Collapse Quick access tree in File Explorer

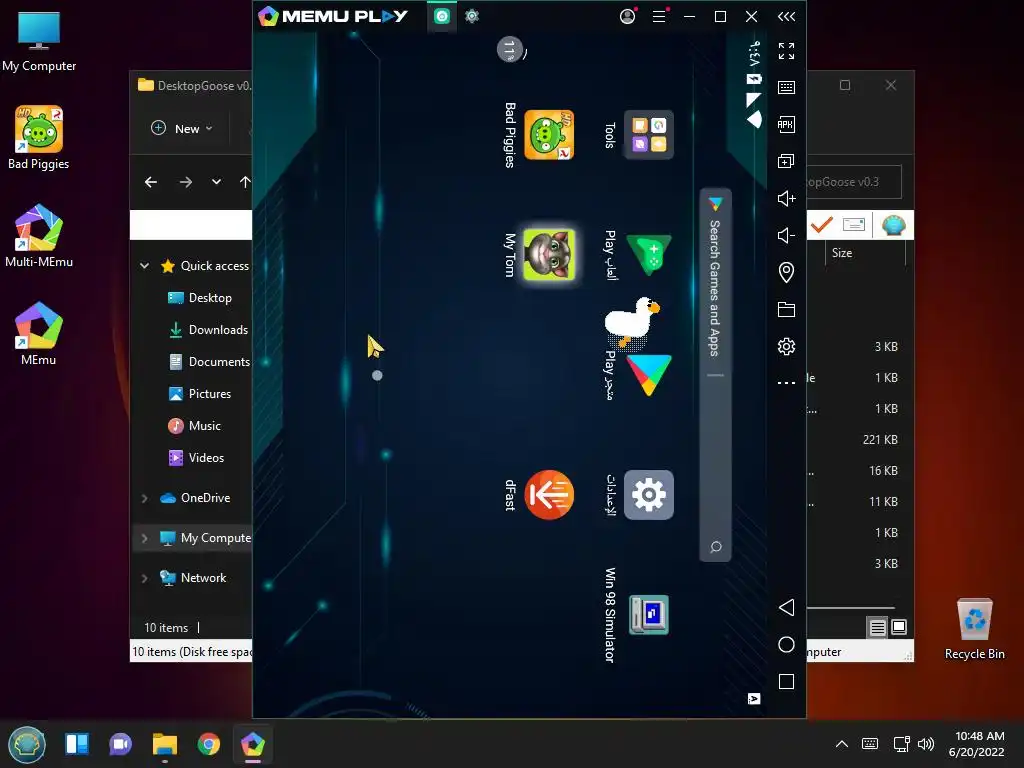pyautogui.click(x=144, y=266)
